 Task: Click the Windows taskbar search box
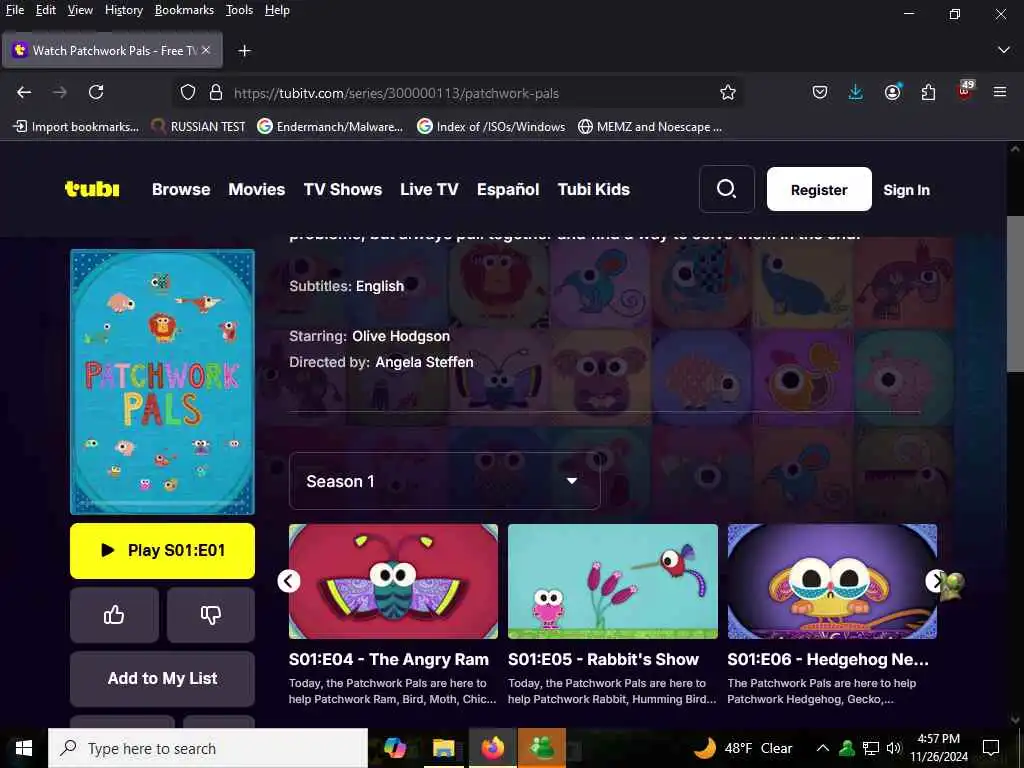tap(208, 748)
